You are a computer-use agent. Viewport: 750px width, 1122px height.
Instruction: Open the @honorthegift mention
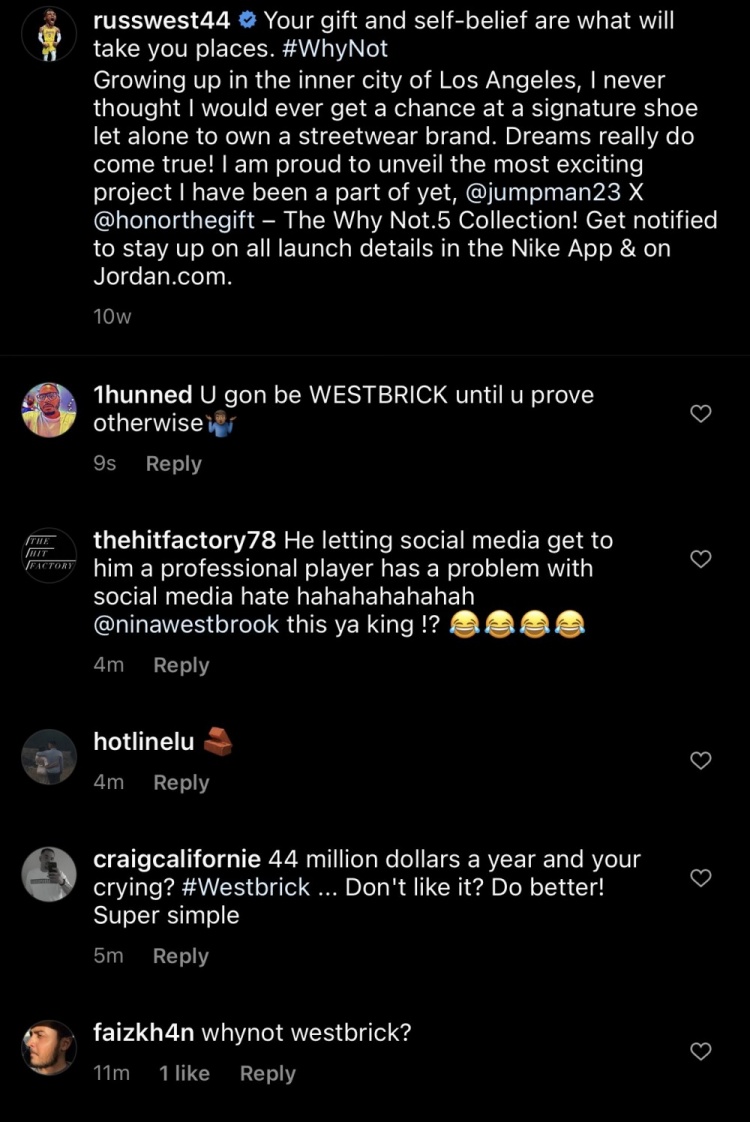pos(174,220)
